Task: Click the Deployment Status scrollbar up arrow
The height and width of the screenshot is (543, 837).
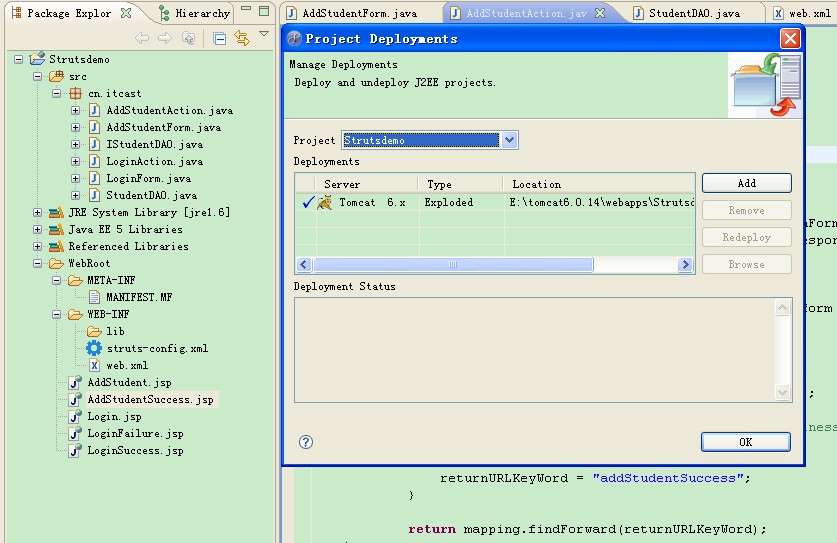Action: click(783, 308)
